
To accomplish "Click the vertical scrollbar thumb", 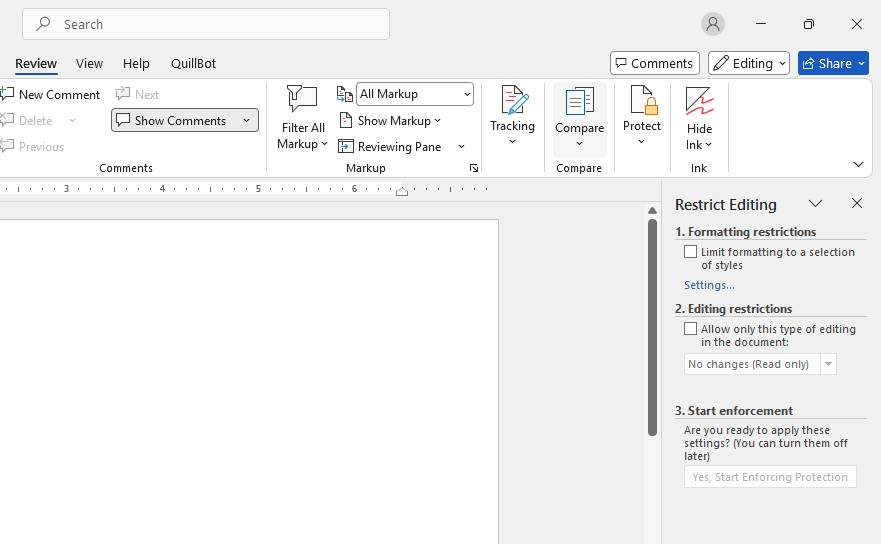I will coord(652,327).
